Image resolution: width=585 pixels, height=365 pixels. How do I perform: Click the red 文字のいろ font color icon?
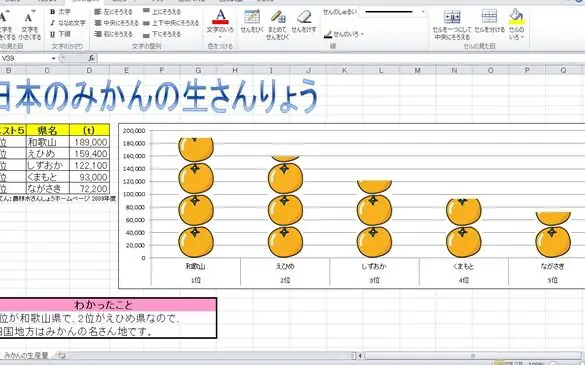[220, 17]
